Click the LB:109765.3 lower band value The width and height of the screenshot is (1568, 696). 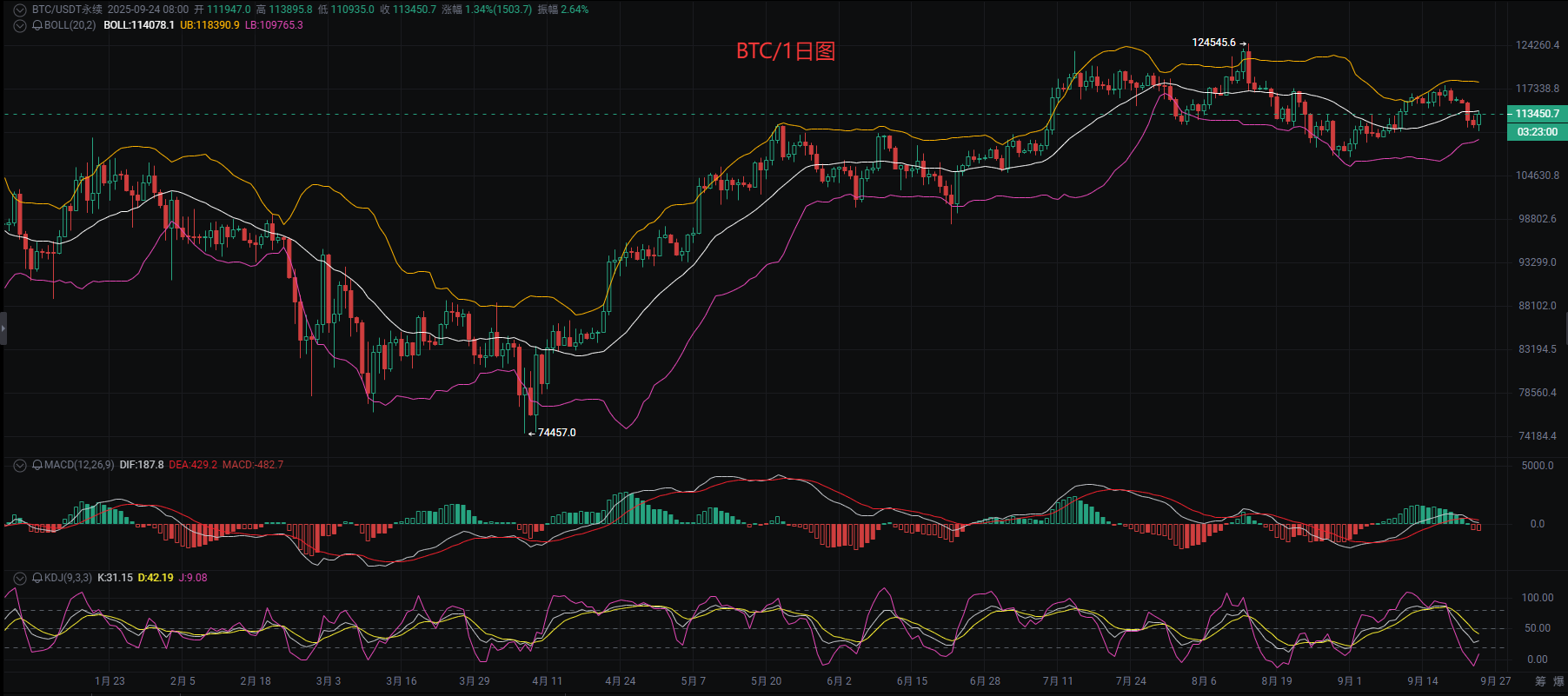point(274,25)
